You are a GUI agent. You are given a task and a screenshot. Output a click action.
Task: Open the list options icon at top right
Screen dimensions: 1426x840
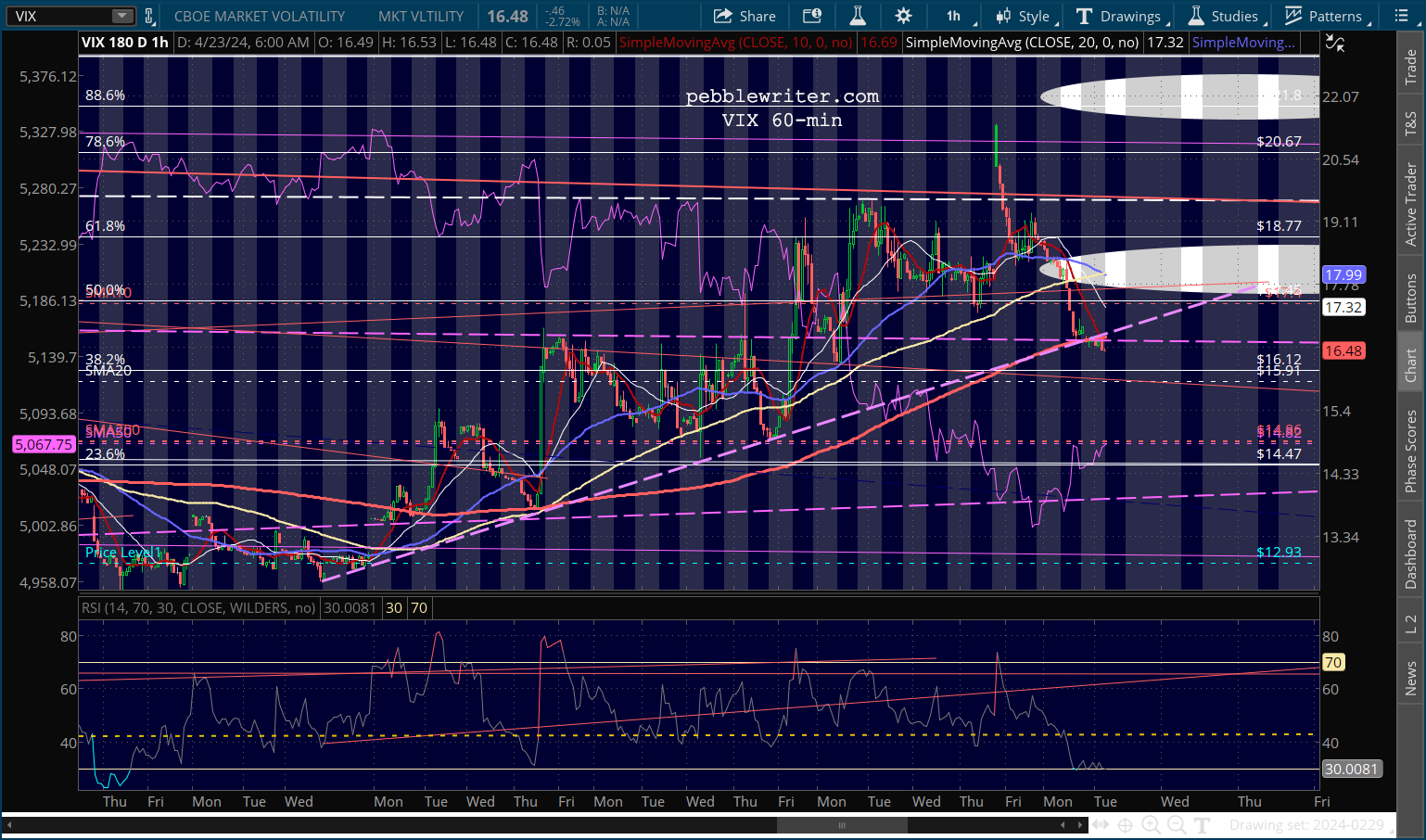tap(1401, 16)
